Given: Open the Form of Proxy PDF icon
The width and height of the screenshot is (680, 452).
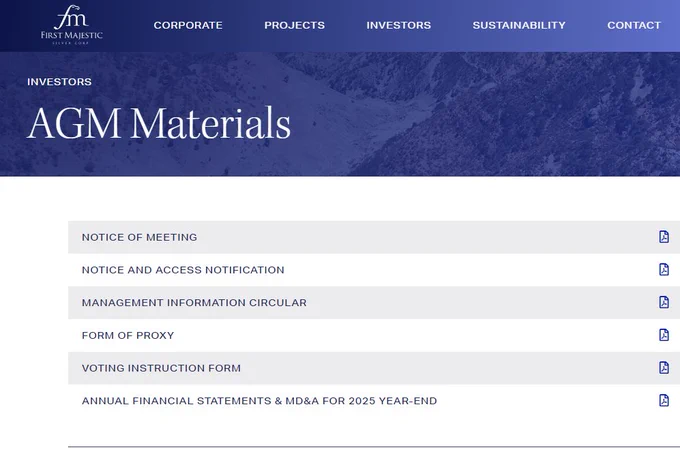Looking at the screenshot, I should pyautogui.click(x=664, y=335).
